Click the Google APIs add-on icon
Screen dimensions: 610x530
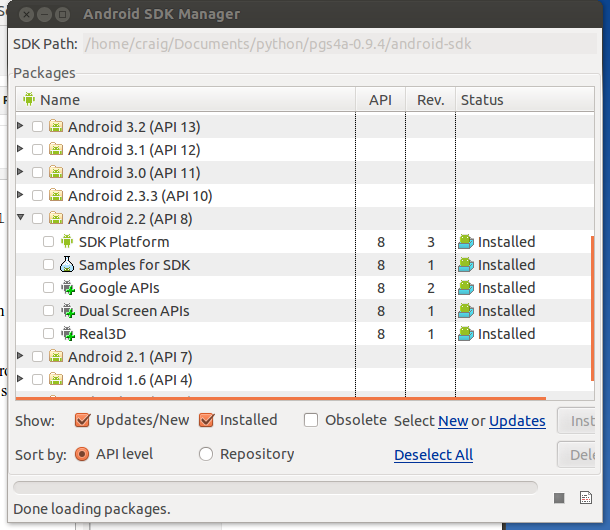tap(68, 288)
